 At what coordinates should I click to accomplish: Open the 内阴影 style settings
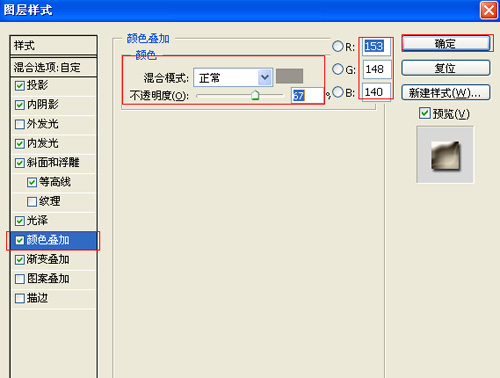pyautogui.click(x=43, y=105)
